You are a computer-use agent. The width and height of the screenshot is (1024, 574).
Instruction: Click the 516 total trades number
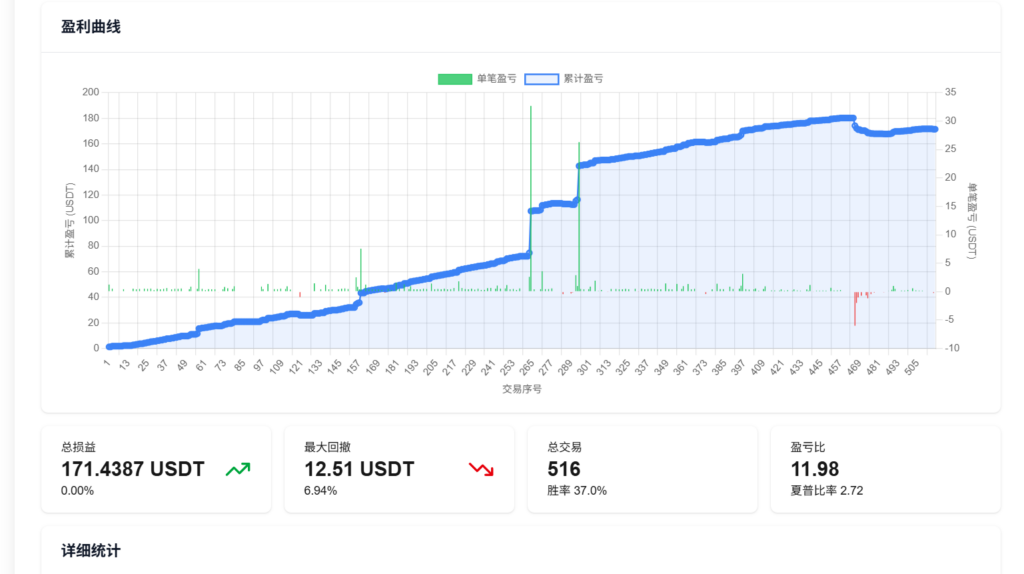tap(564, 469)
